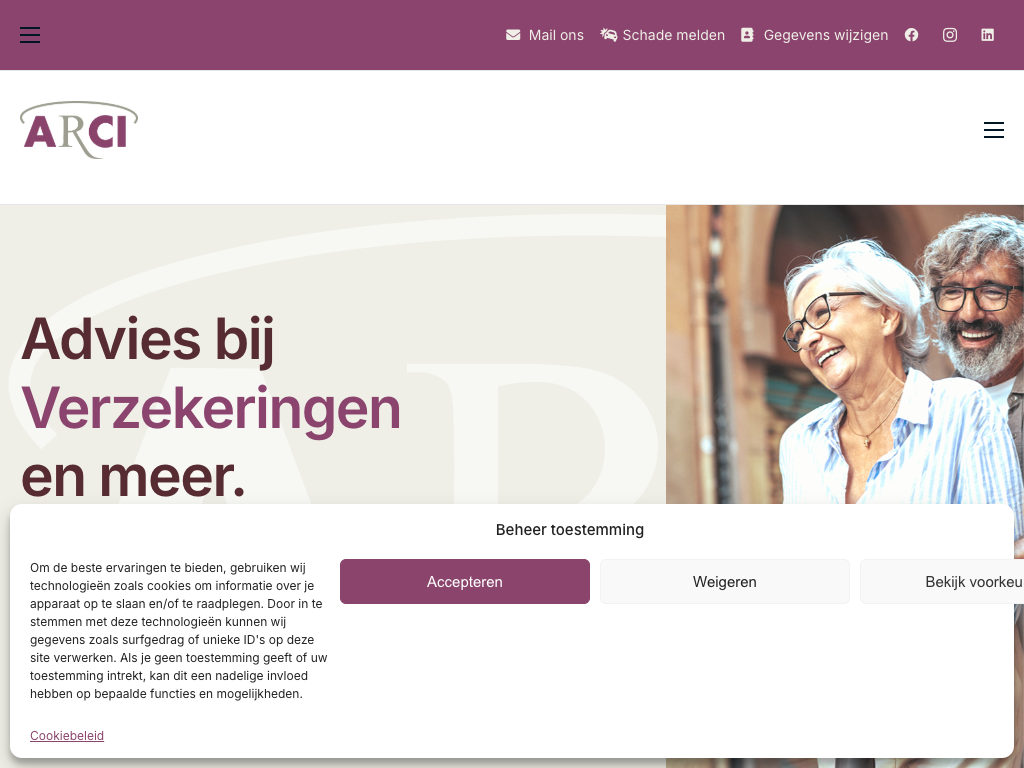Click the ARCI logo

(x=79, y=130)
